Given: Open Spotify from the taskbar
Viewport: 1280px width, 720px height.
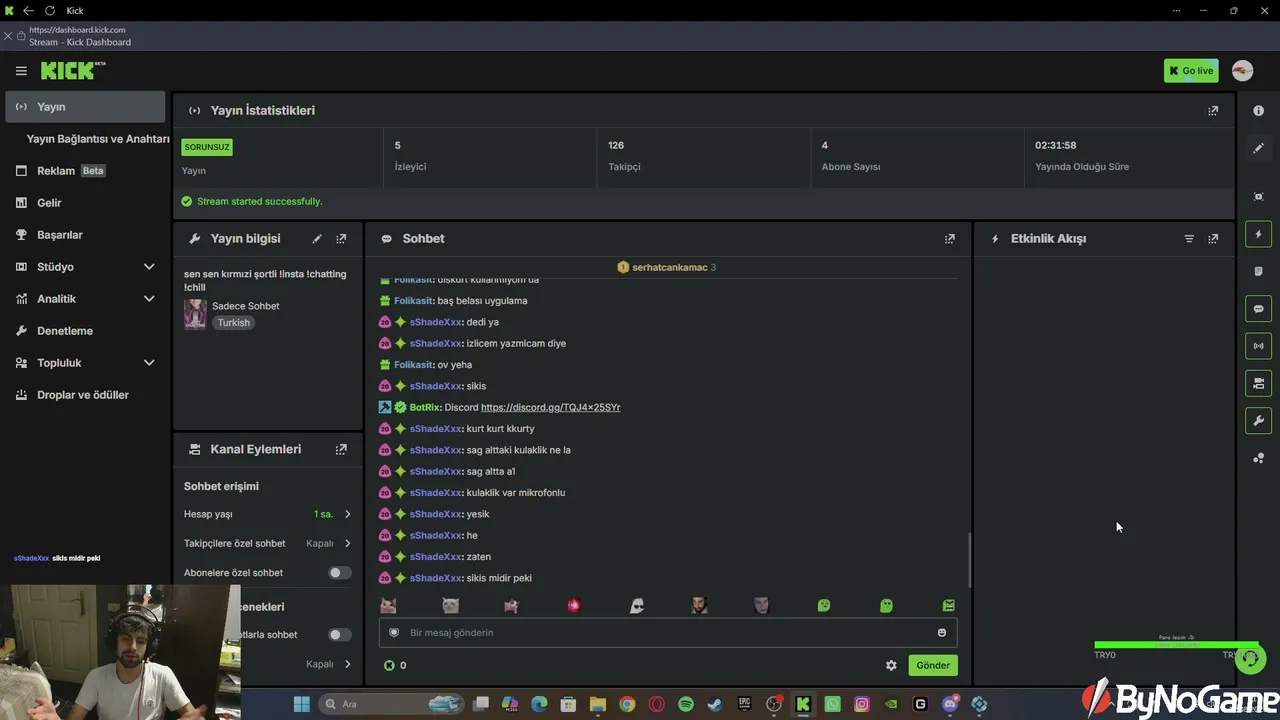Looking at the screenshot, I should (686, 704).
